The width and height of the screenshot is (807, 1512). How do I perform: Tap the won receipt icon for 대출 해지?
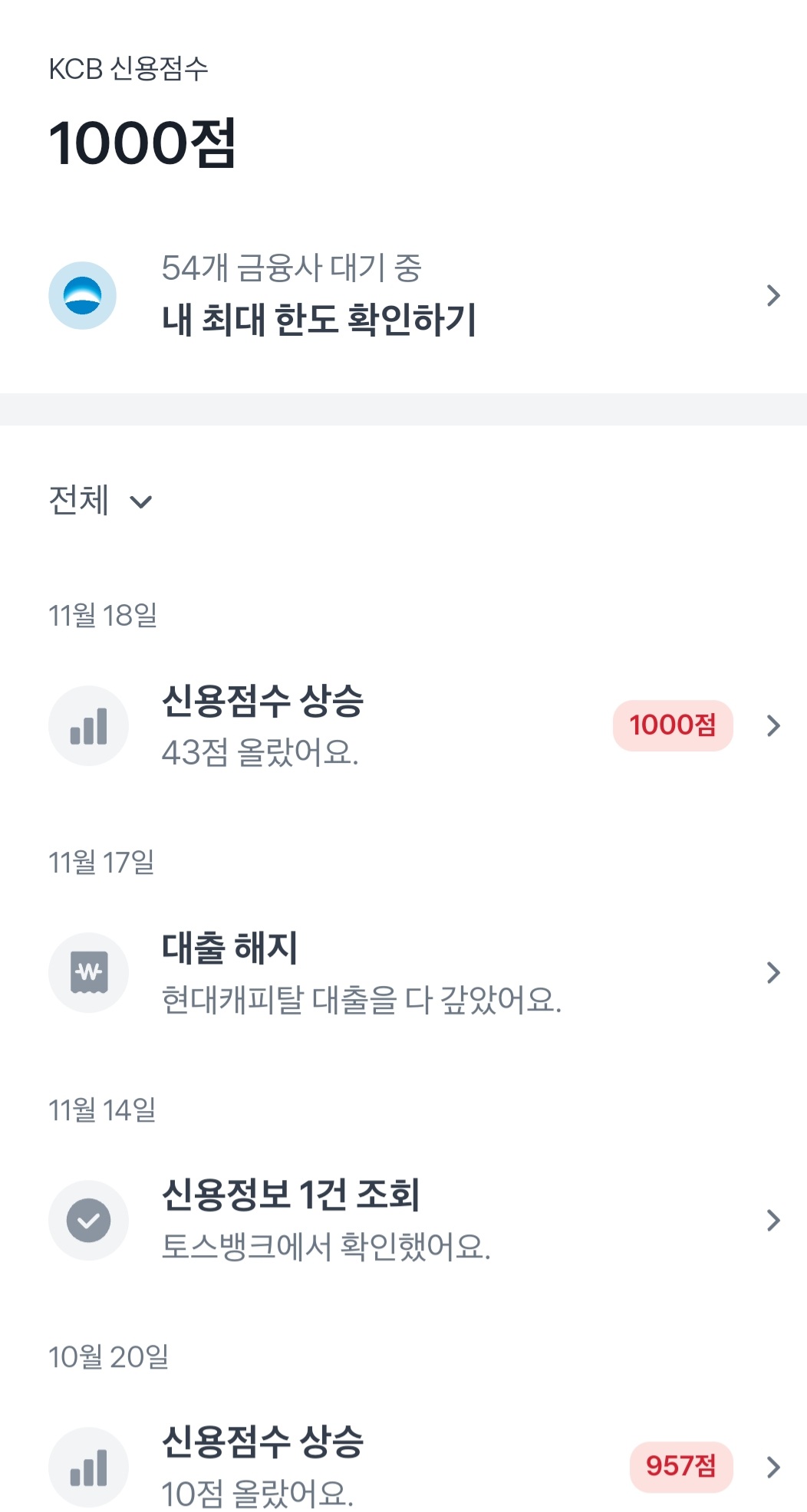(88, 972)
